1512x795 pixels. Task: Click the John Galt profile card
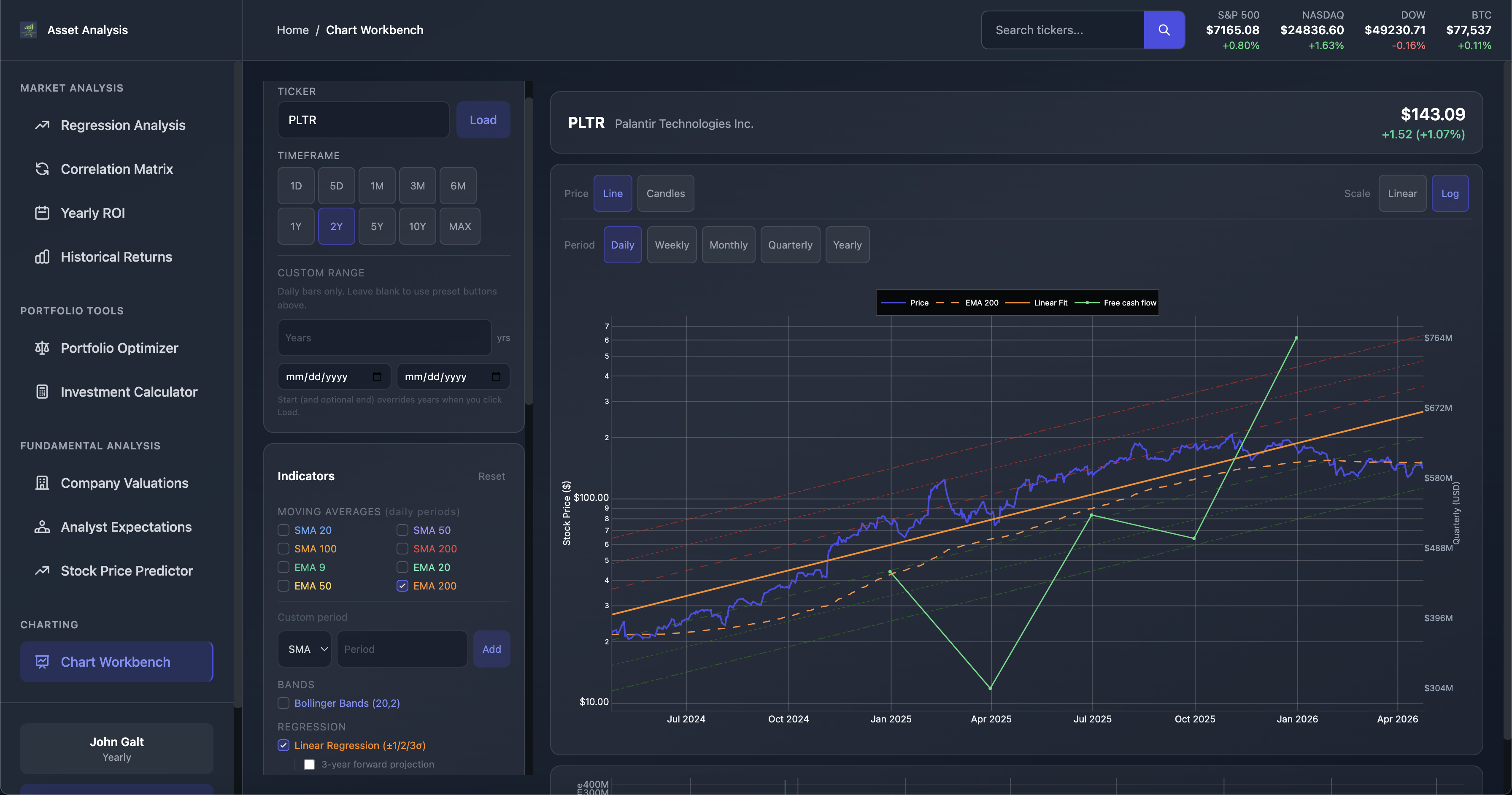click(117, 749)
